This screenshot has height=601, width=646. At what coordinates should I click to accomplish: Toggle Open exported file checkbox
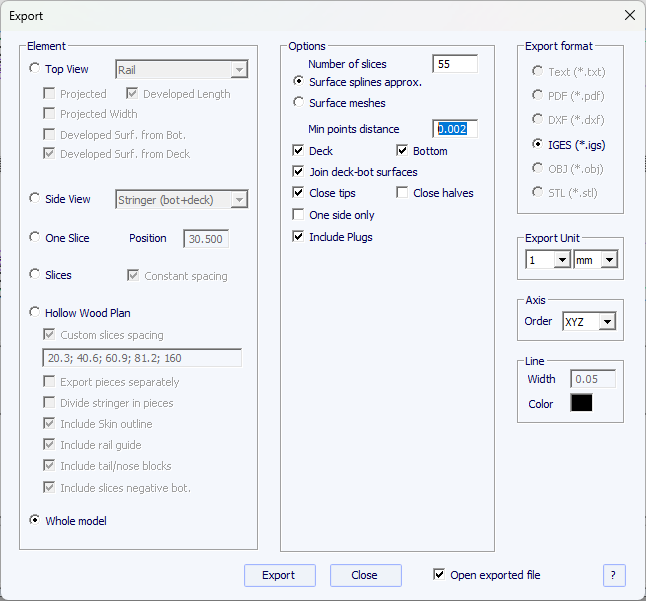[439, 575]
